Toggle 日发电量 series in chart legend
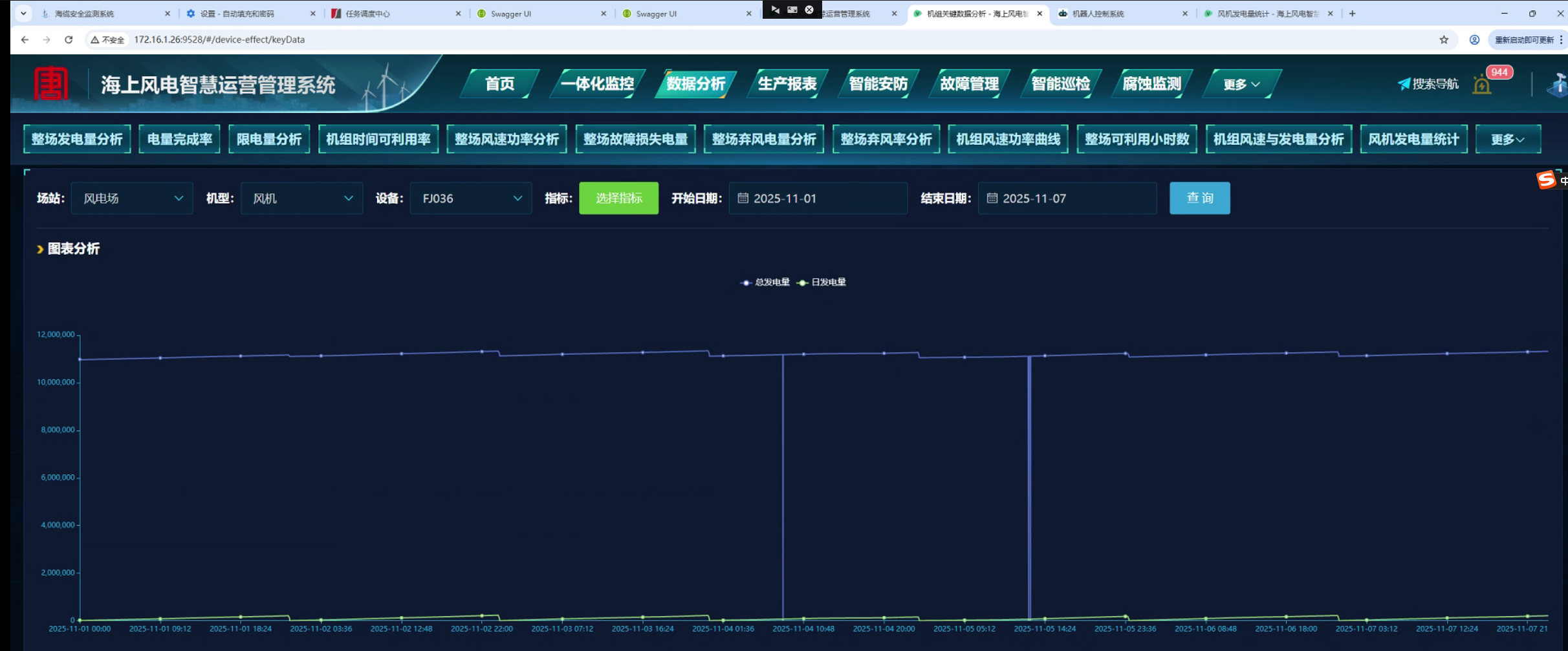Screen dimensions: 1568x651 click(x=822, y=283)
